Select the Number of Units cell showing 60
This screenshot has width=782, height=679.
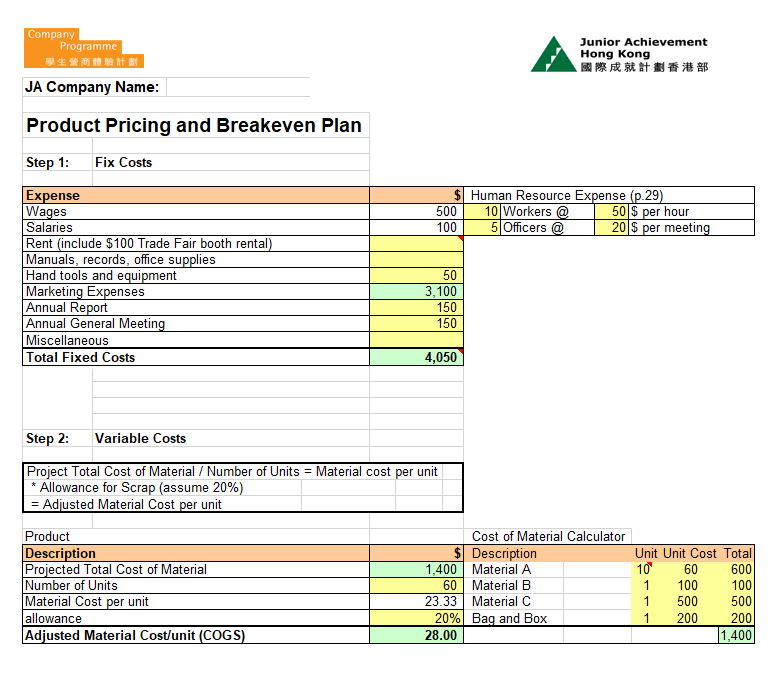(x=416, y=586)
